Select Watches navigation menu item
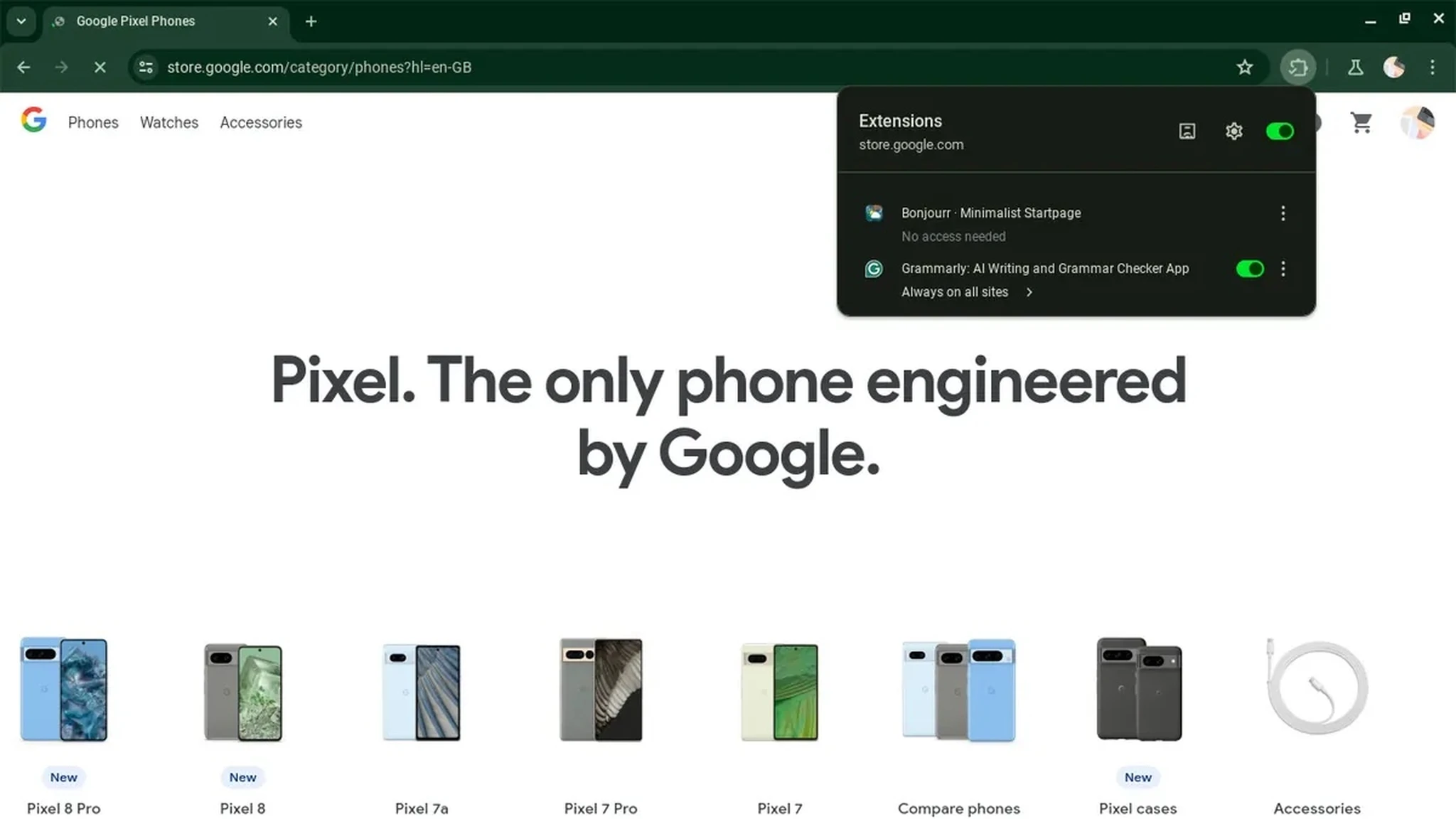The height and width of the screenshot is (819, 1456). 169,122
